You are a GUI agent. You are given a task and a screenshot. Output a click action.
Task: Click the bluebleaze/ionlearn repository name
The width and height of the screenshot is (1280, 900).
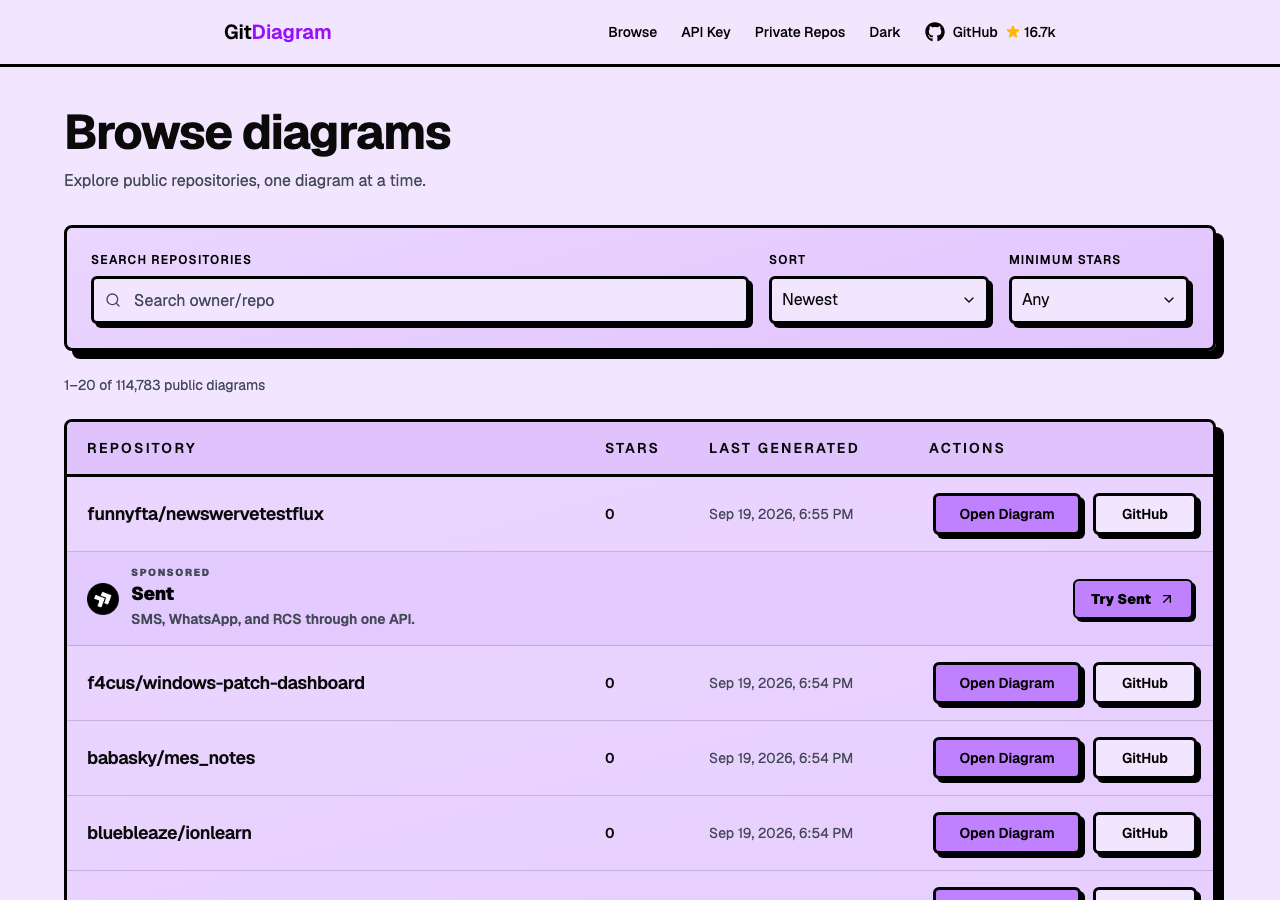click(170, 833)
